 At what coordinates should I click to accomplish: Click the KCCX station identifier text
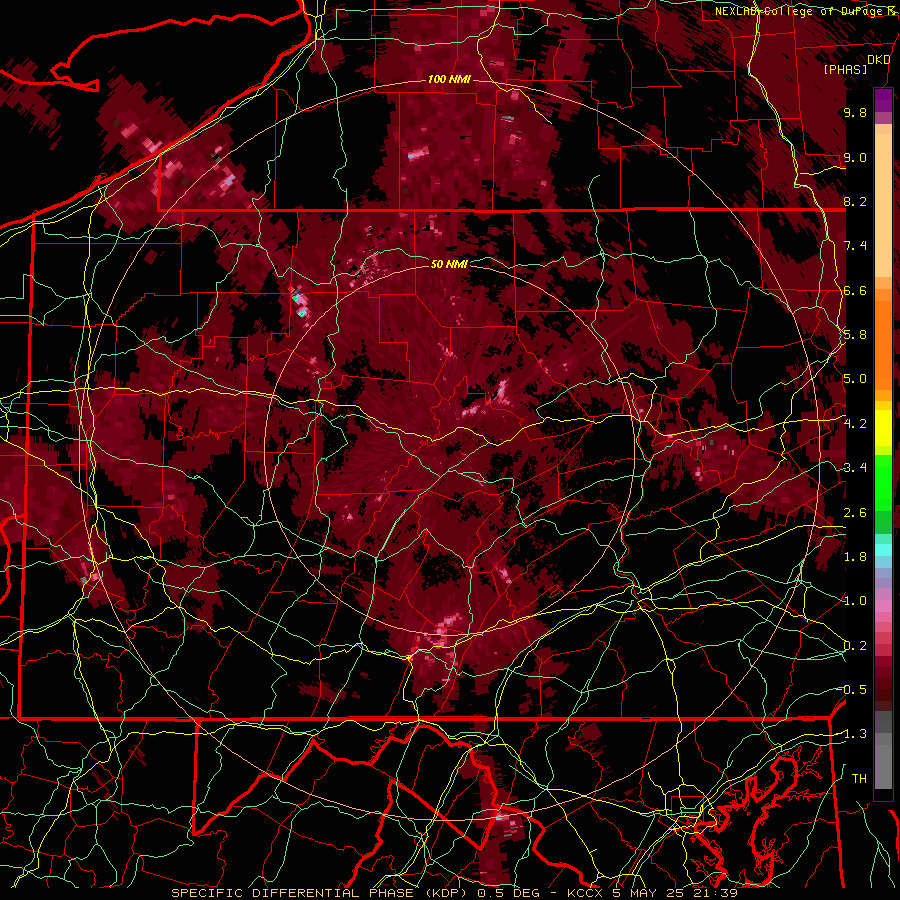click(x=585, y=893)
